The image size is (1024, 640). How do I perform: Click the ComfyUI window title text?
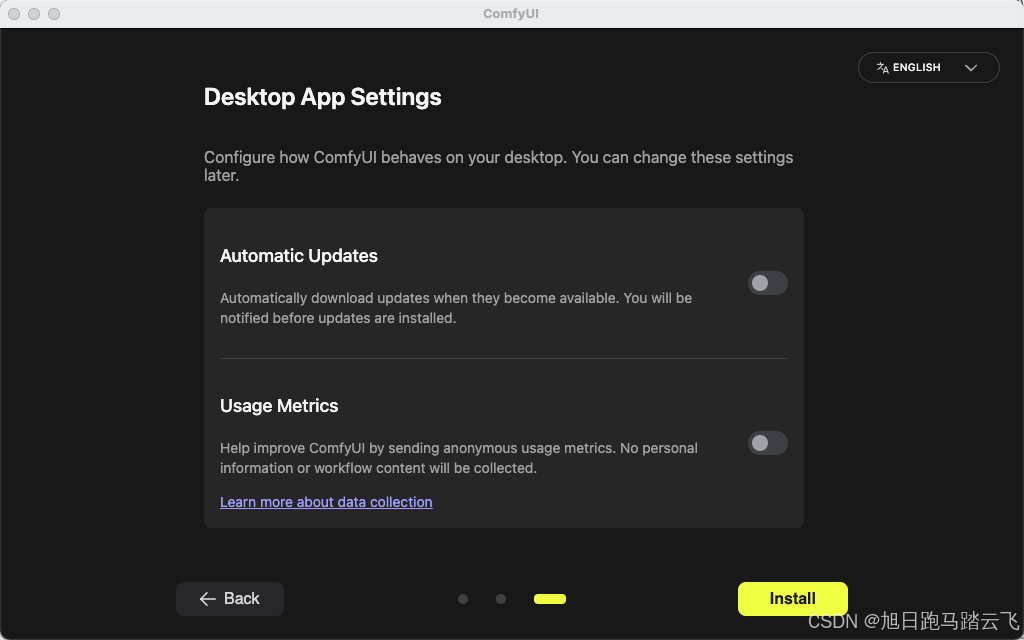[511, 14]
